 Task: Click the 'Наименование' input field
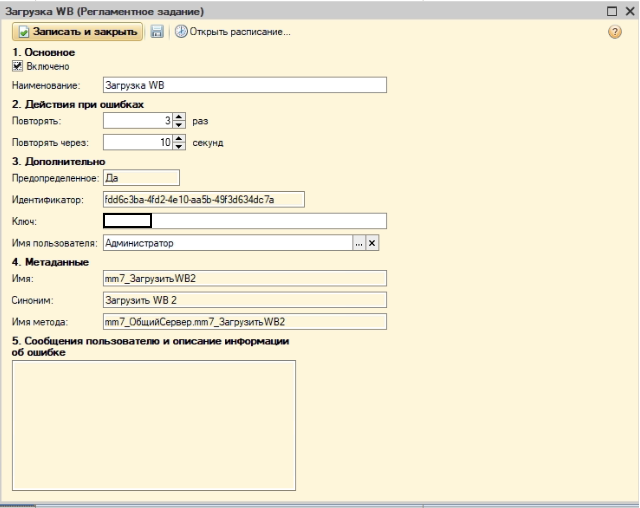point(244,85)
